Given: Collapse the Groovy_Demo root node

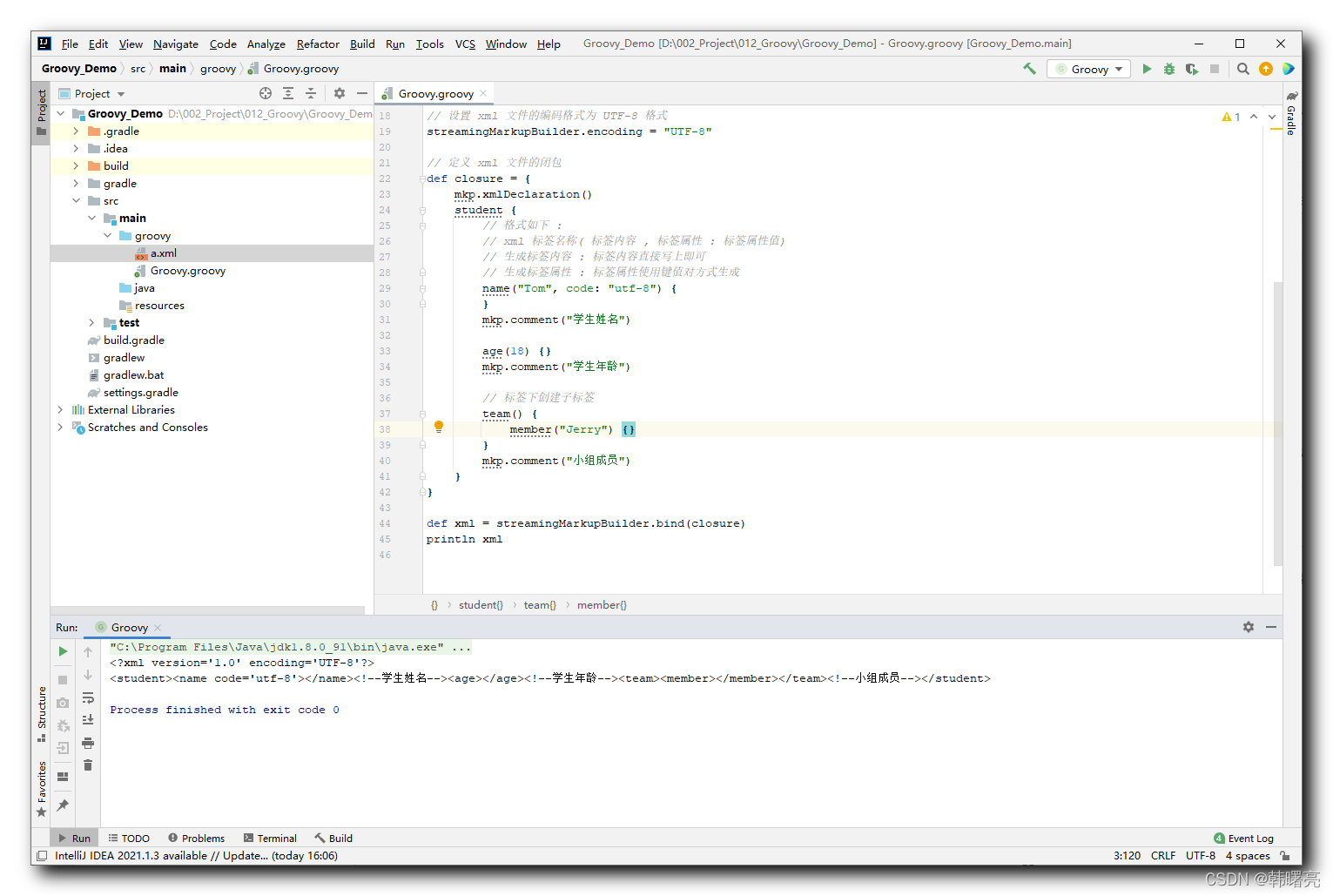Looking at the screenshot, I should [x=61, y=114].
